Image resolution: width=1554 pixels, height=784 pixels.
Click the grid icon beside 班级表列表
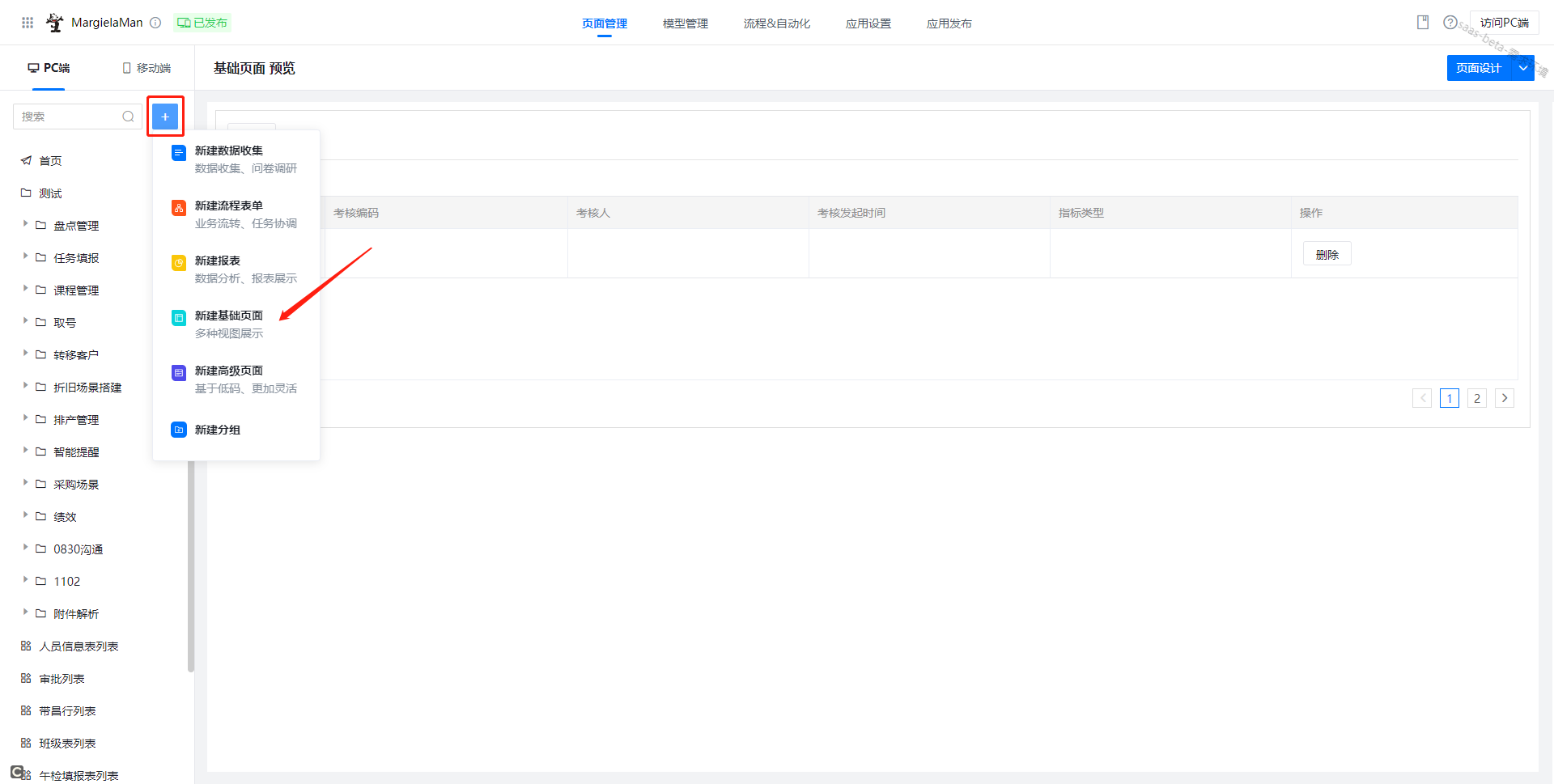tap(26, 743)
